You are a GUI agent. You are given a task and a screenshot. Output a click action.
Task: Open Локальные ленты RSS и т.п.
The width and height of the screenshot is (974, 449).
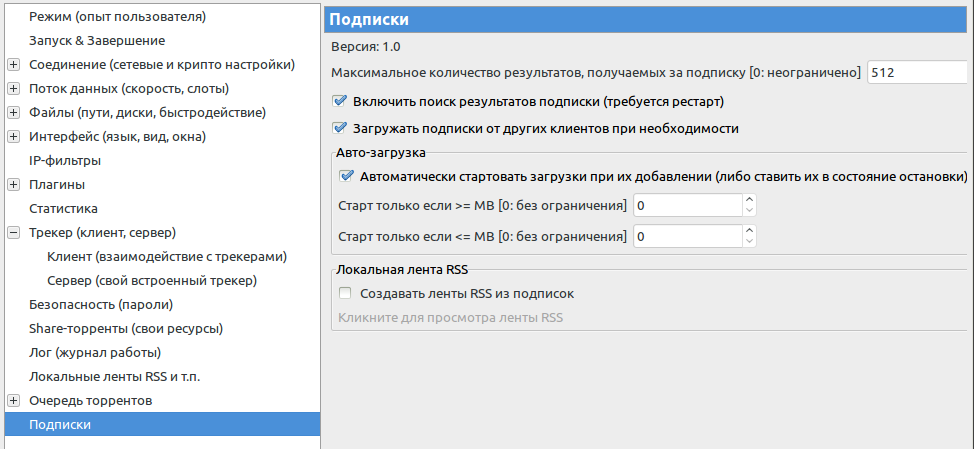114,377
